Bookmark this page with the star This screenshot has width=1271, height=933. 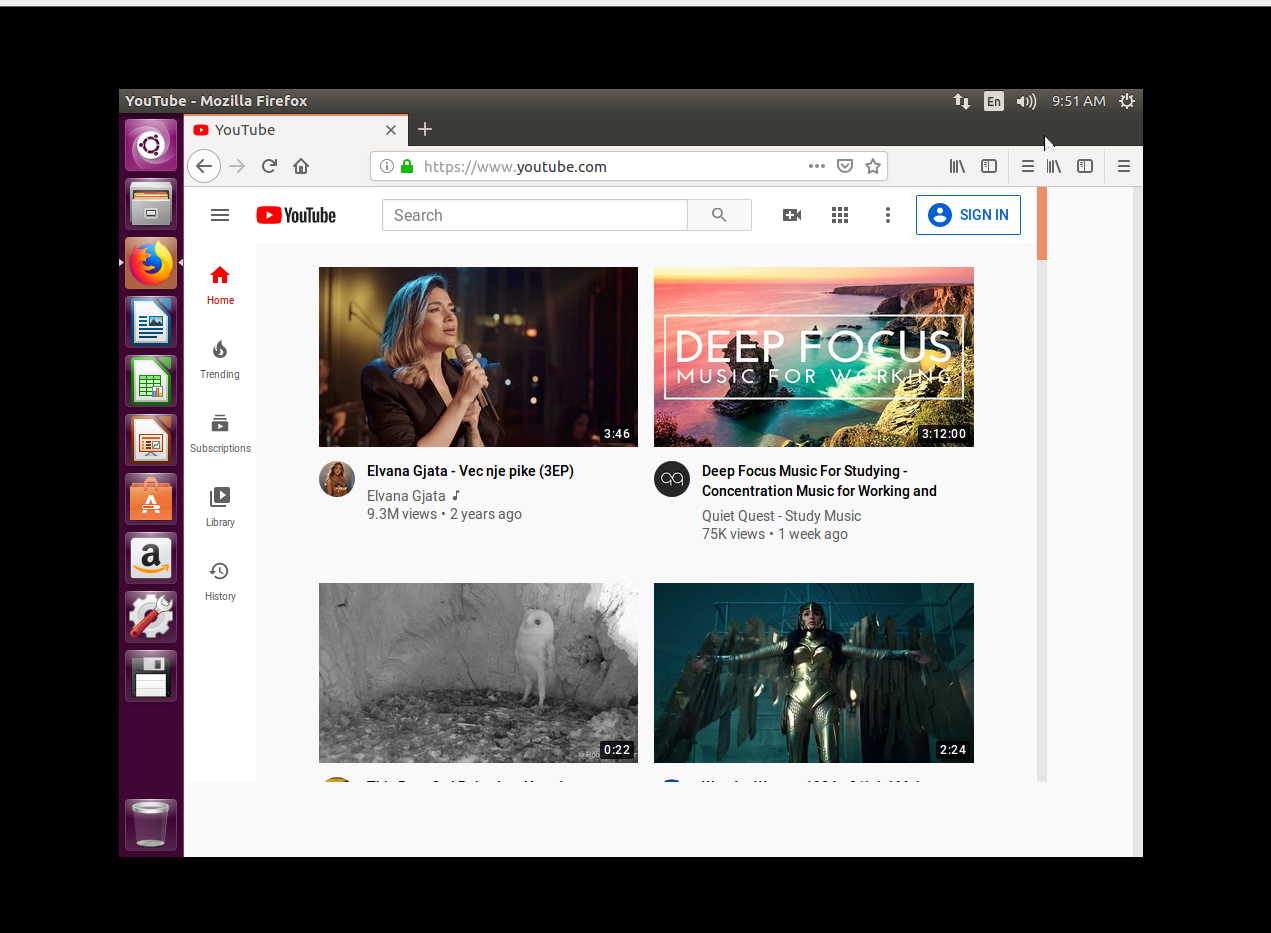873,166
